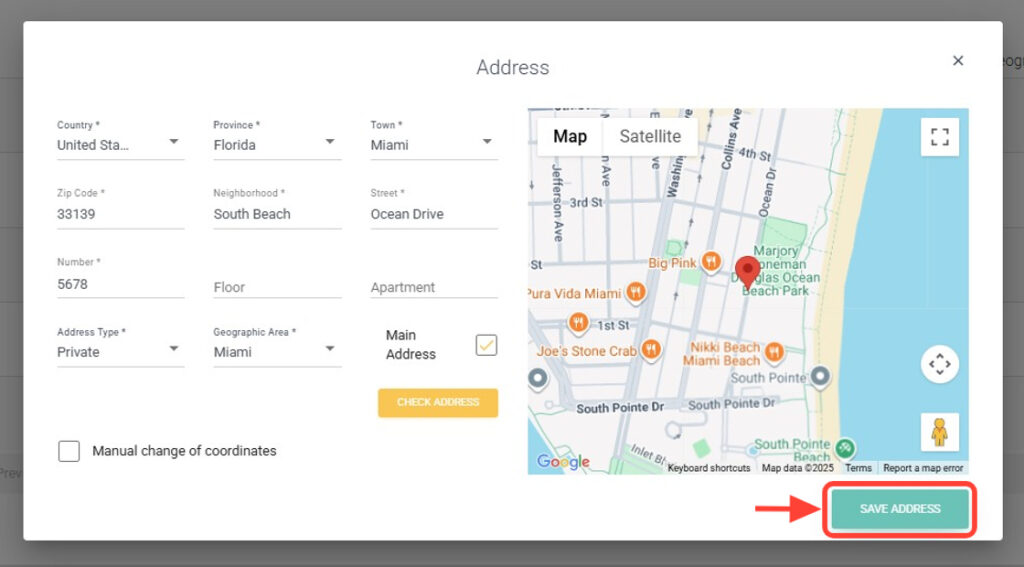1024x567 pixels.
Task: Open the Address Type dropdown
Action: (120, 352)
